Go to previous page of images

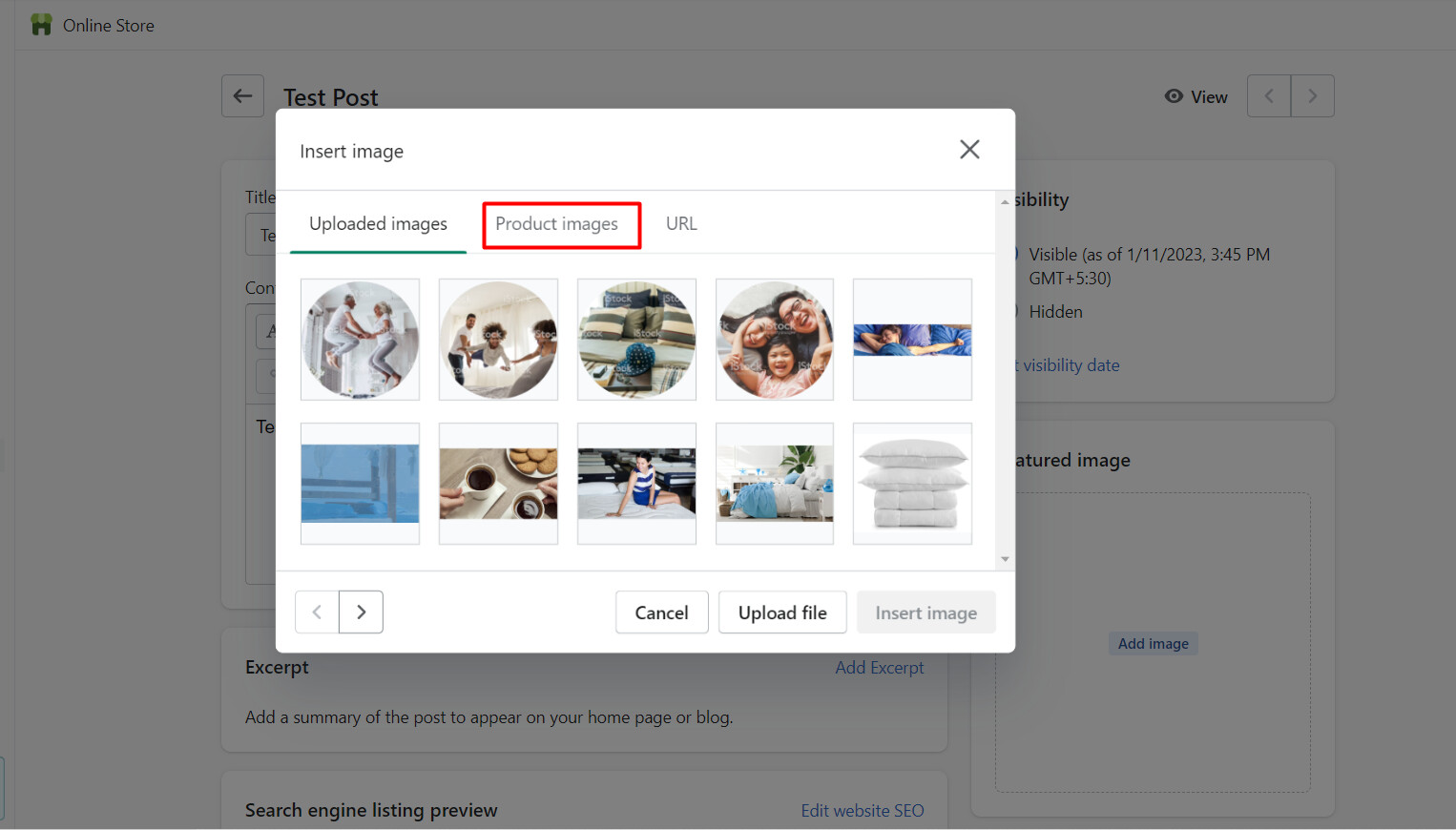[317, 612]
